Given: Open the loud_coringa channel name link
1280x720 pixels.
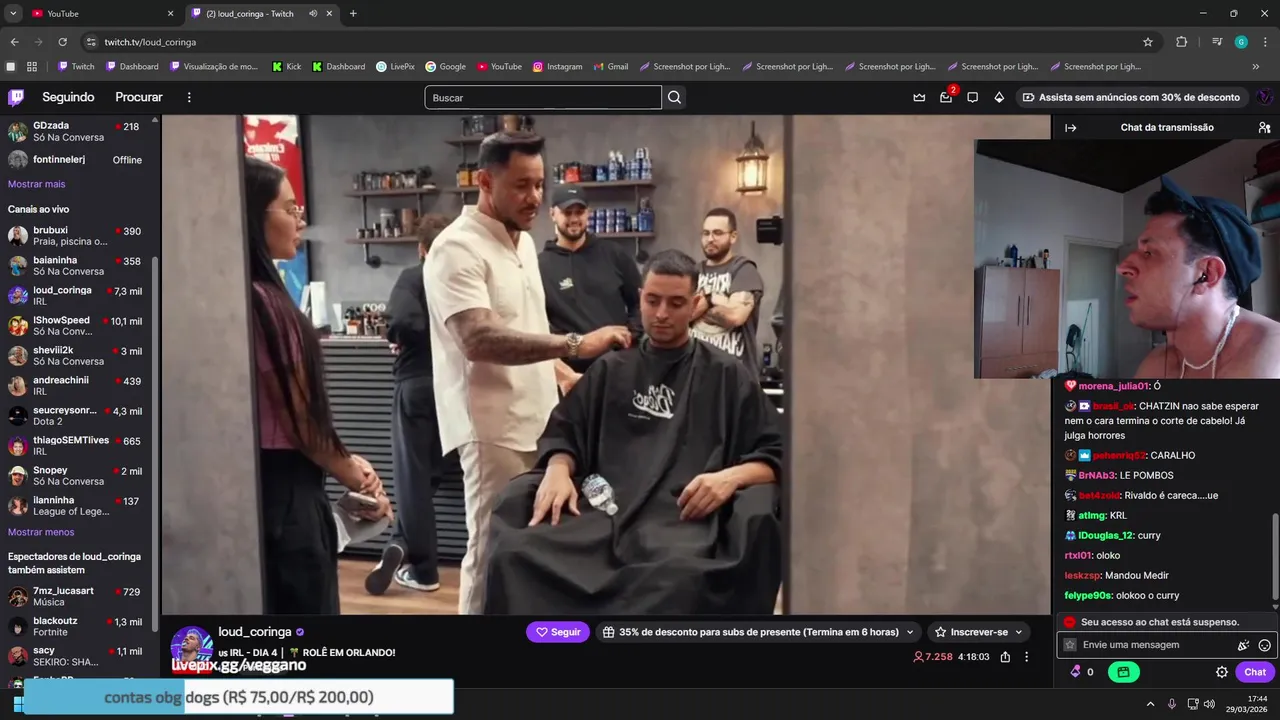Looking at the screenshot, I should 255,632.
